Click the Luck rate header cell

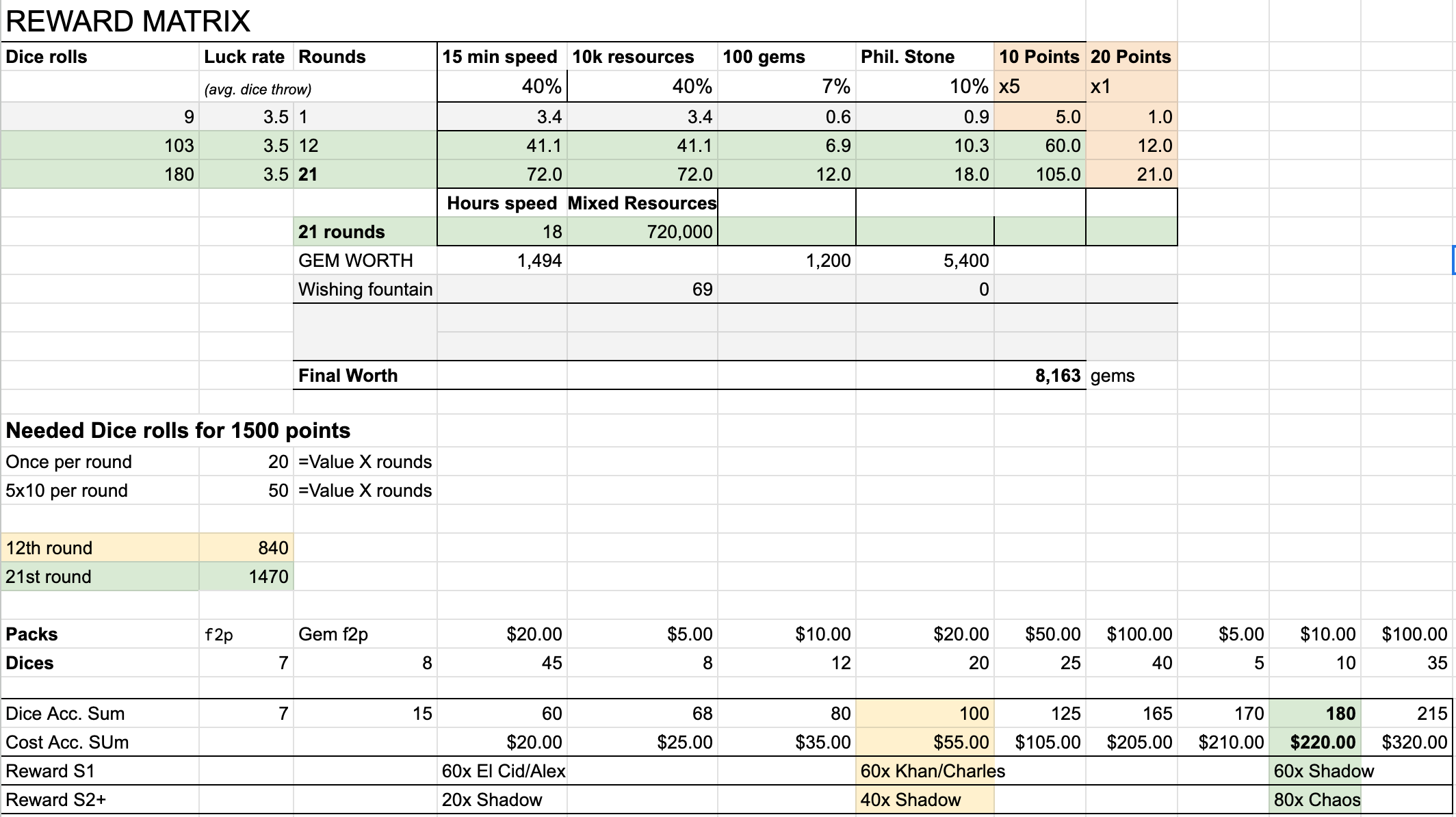click(245, 57)
